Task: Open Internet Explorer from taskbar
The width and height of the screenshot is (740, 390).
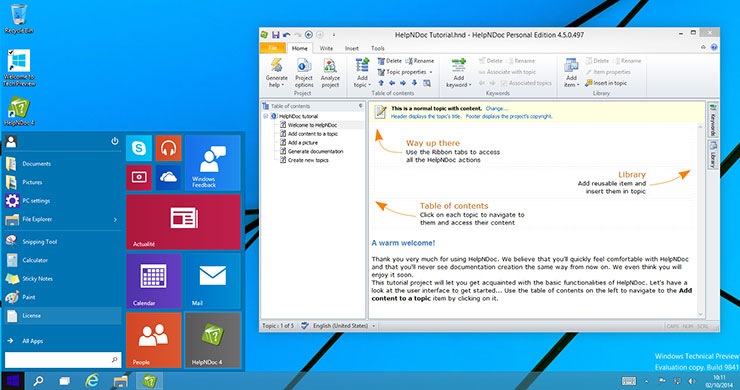Action: tap(92, 381)
